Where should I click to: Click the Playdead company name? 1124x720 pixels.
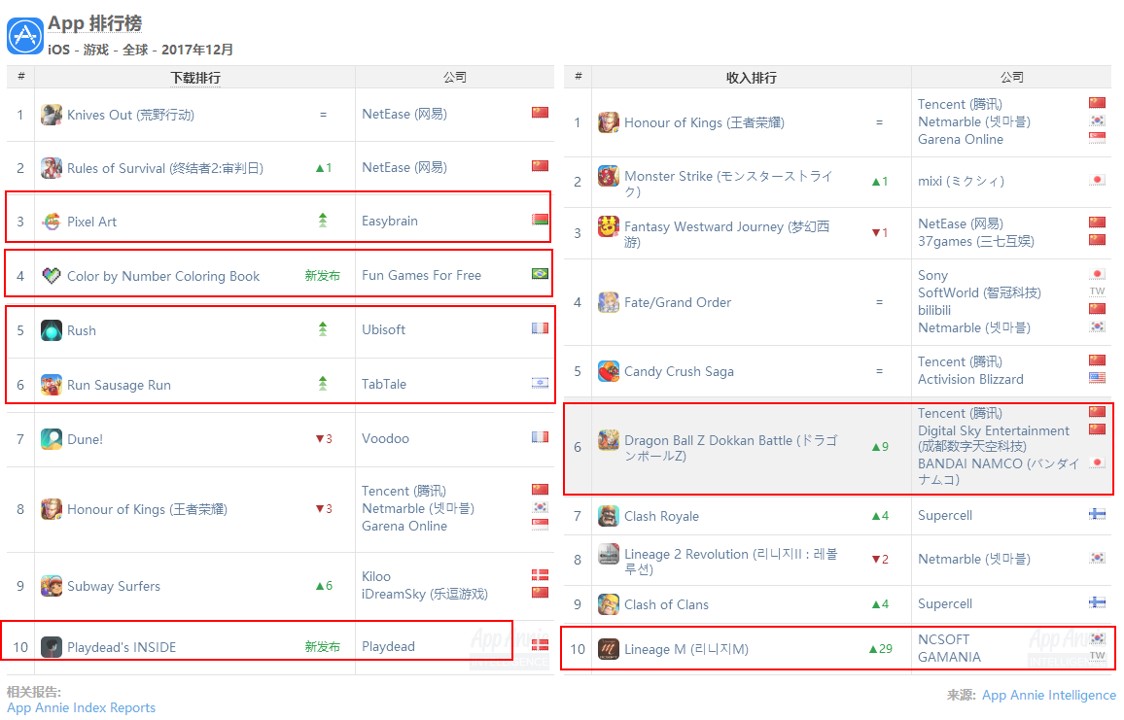point(388,646)
